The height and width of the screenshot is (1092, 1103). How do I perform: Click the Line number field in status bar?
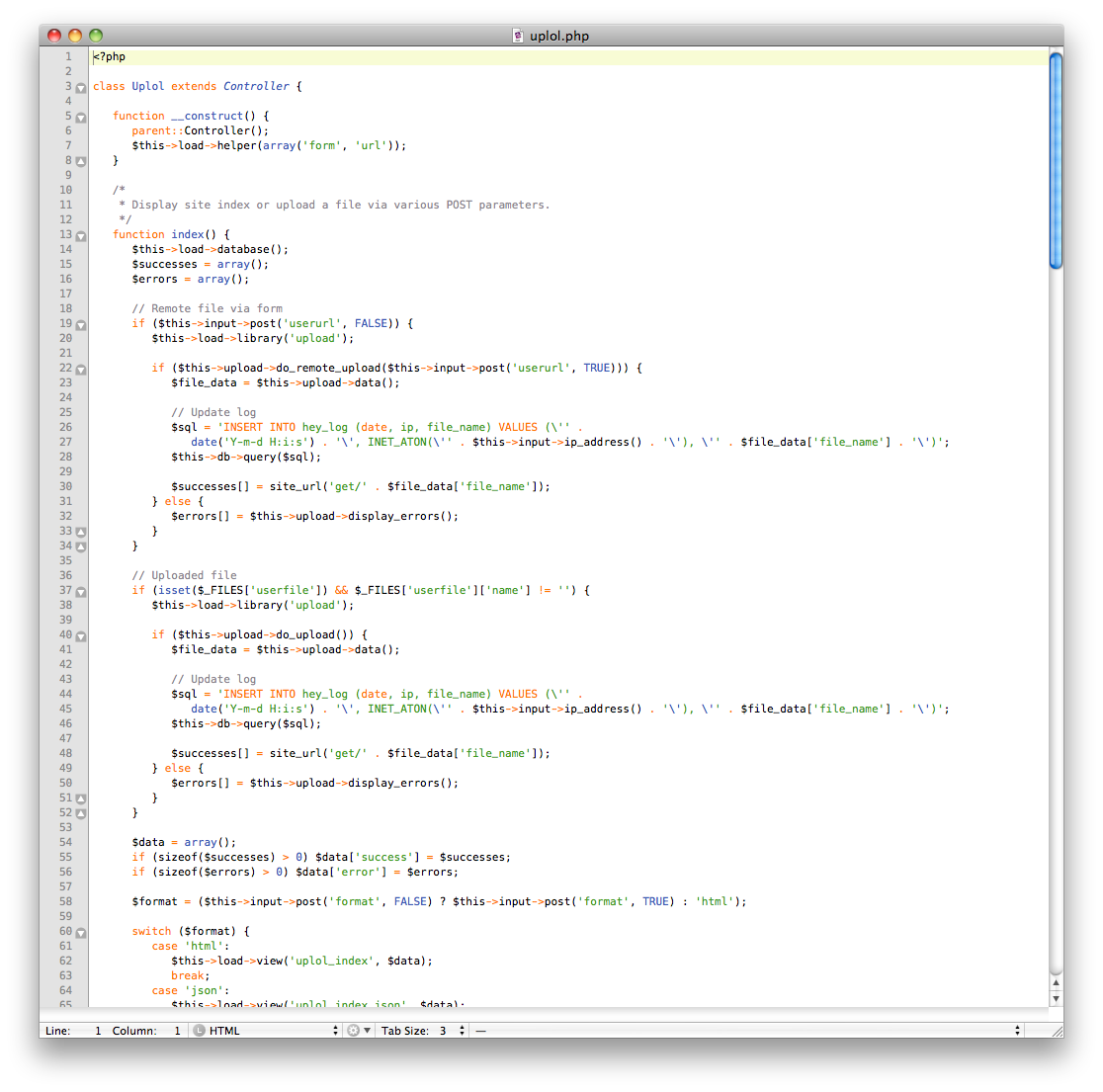97,1031
